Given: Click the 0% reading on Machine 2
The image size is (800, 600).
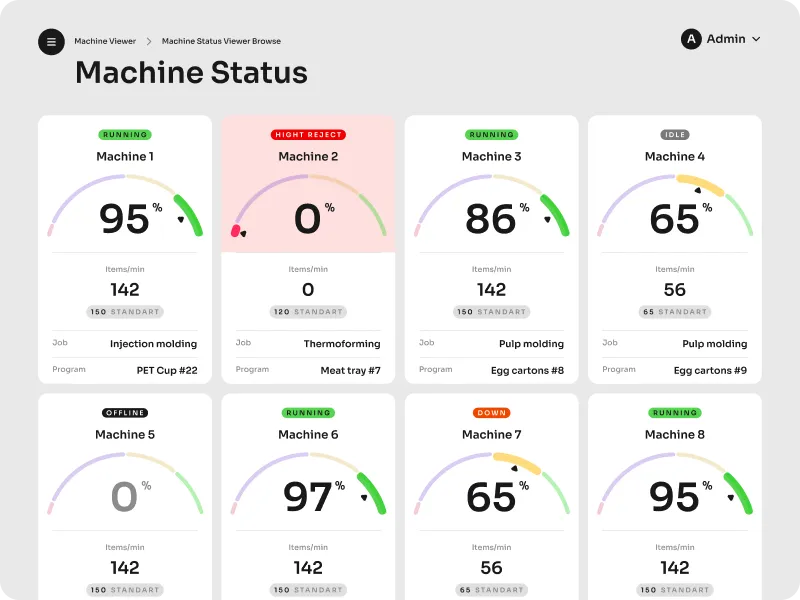Looking at the screenshot, I should (x=314, y=218).
